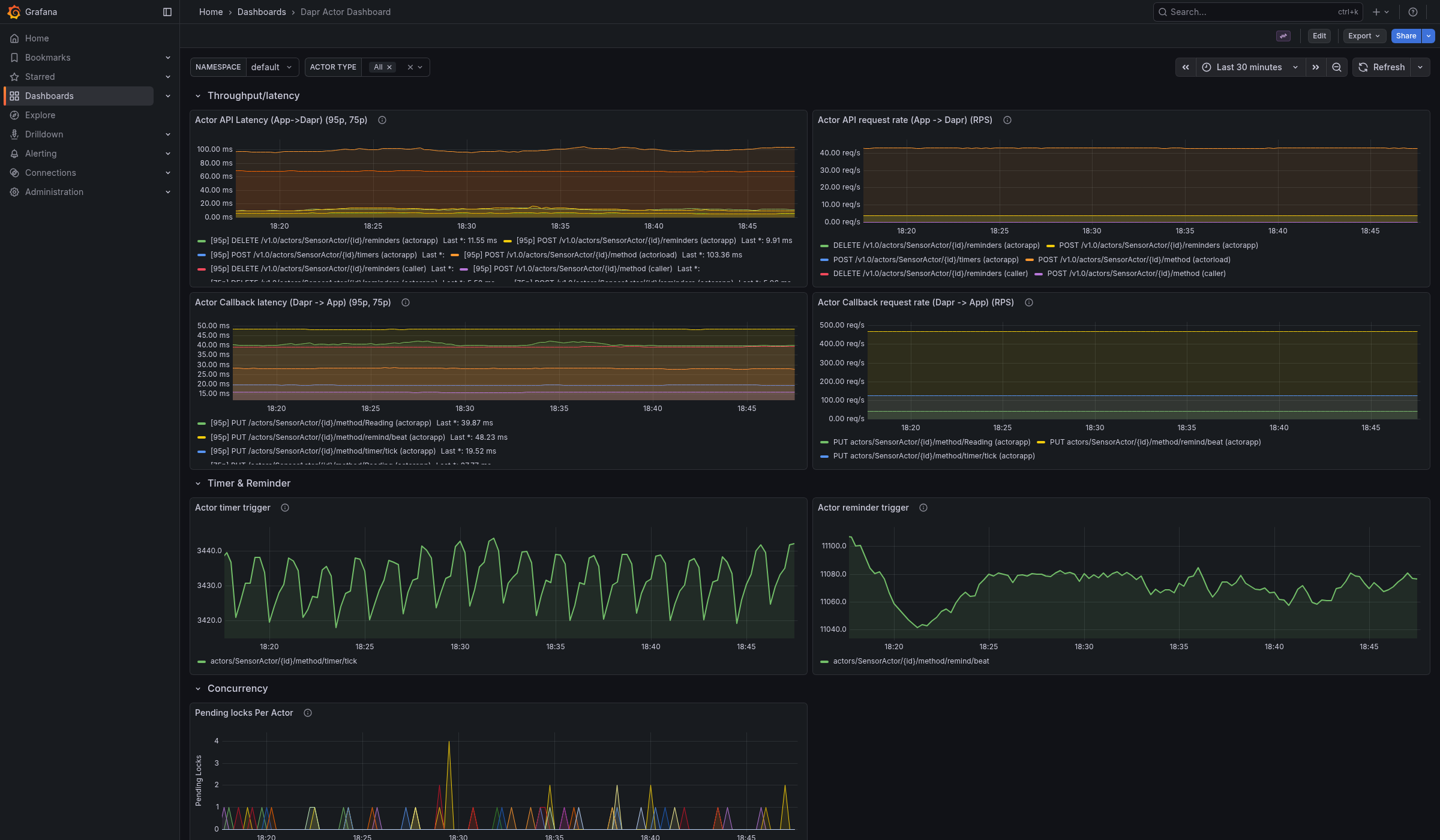Remove the All chip from Actor Type
This screenshot has width=1440, height=840.
click(x=389, y=67)
